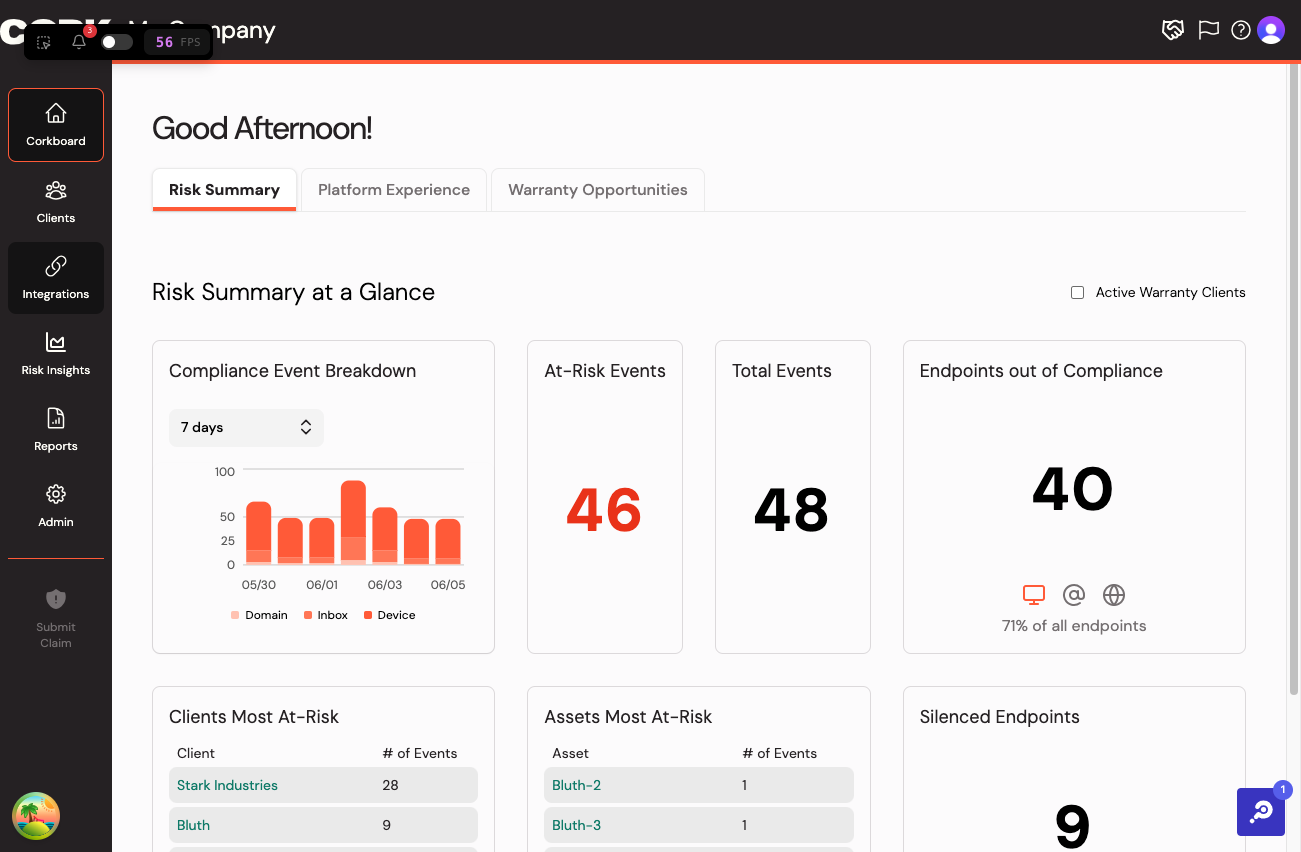
Task: Toggle the Inbox legend swatch
Action: click(x=308, y=615)
